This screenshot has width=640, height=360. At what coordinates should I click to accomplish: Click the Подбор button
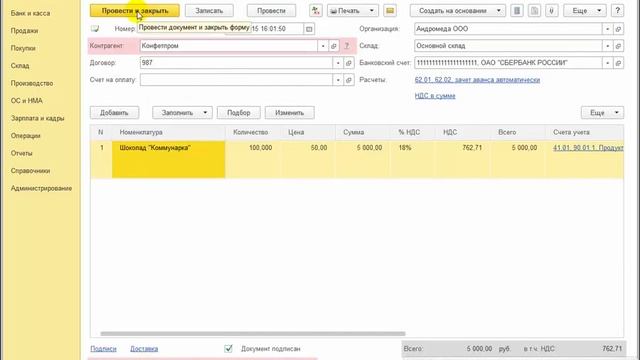238,113
